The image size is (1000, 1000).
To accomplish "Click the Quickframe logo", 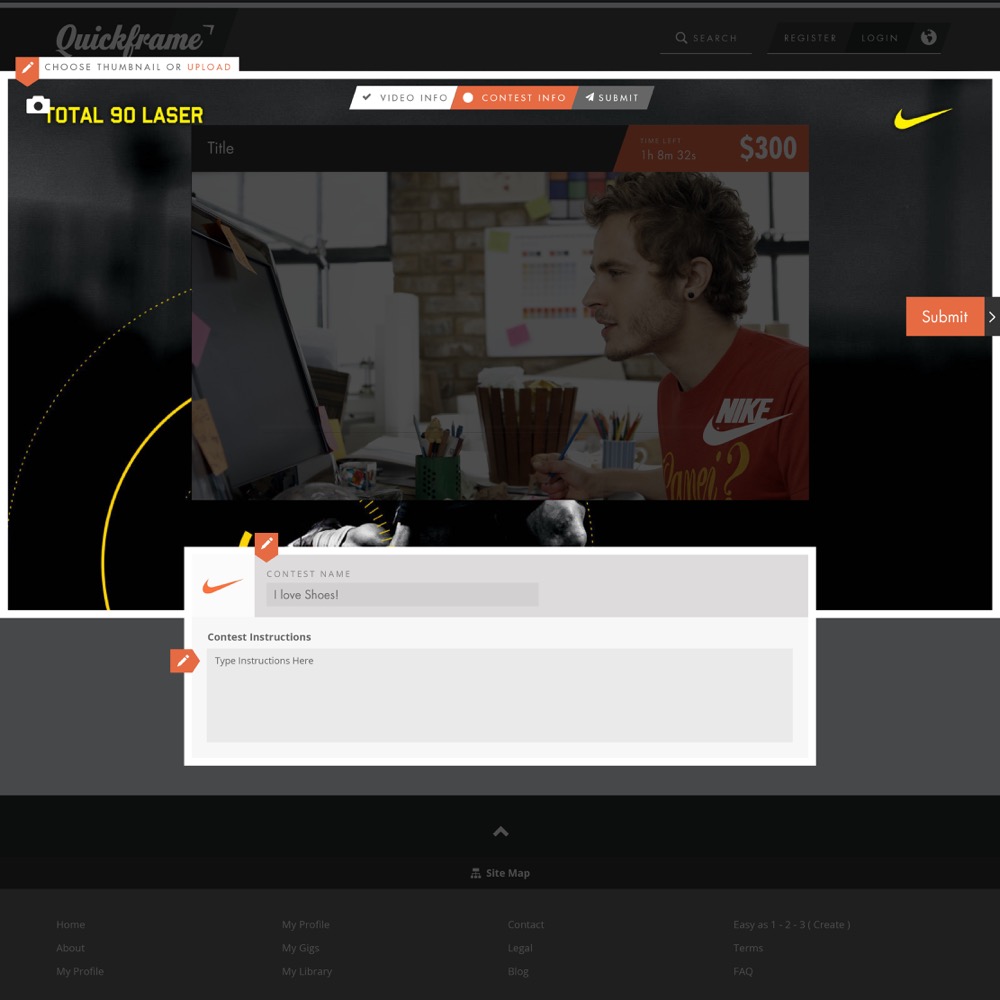I will click(x=135, y=40).
